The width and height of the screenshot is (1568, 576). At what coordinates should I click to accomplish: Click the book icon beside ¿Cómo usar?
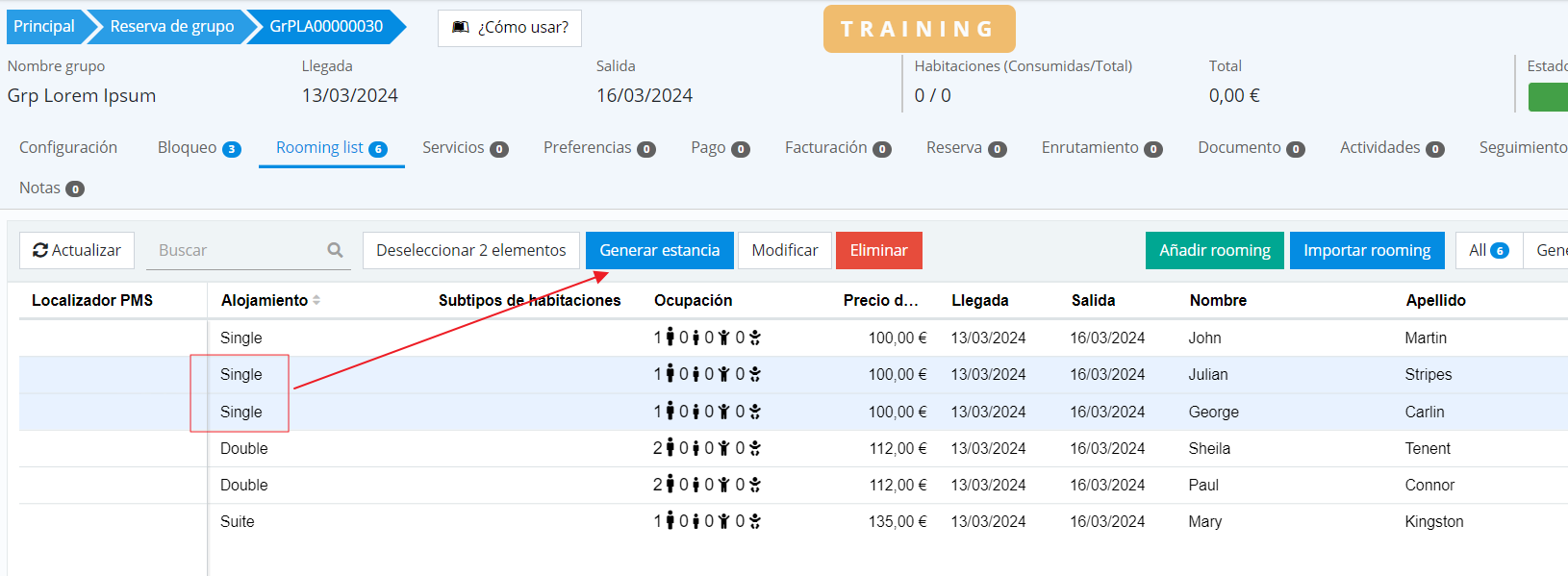click(x=461, y=27)
